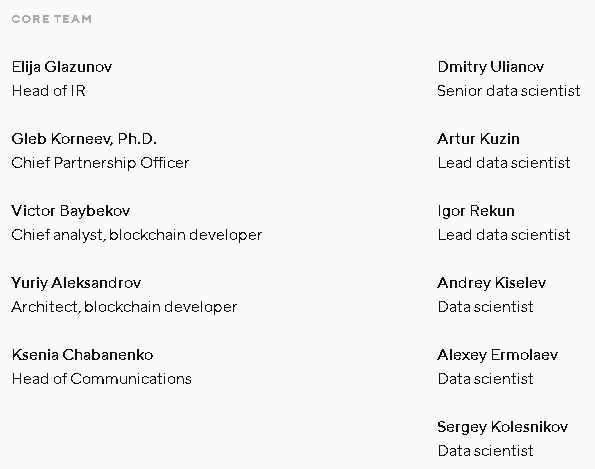Select Andrey Kiselev team member name
This screenshot has width=595, height=469.
[x=492, y=283]
